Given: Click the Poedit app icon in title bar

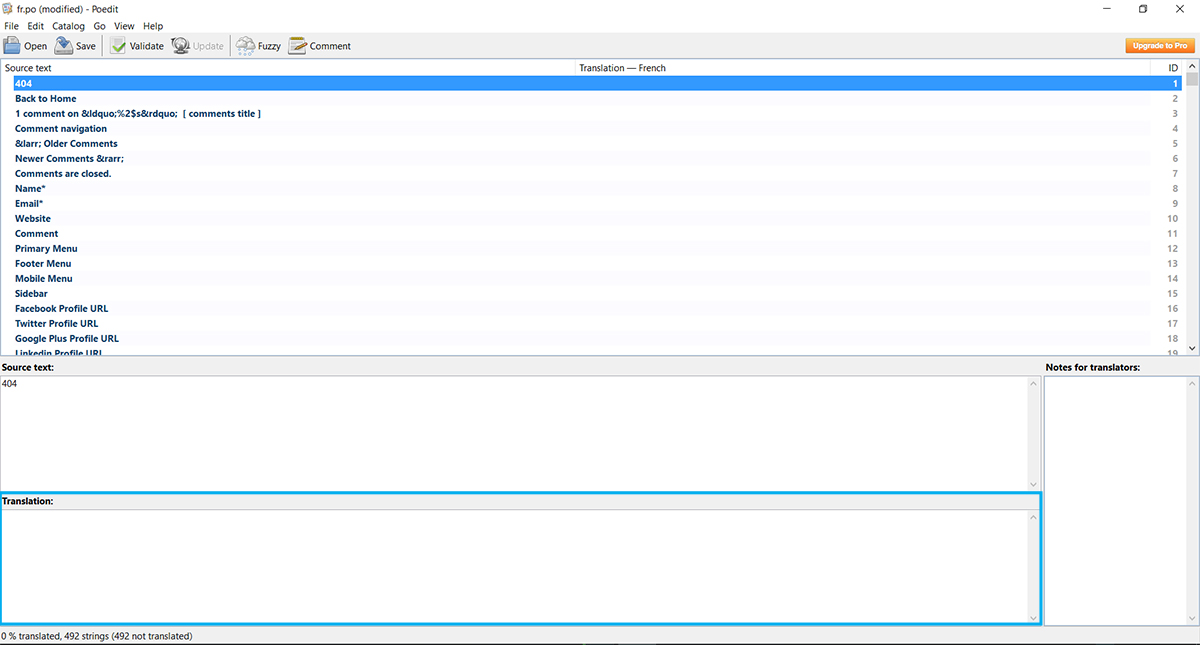Looking at the screenshot, I should click(8, 9).
